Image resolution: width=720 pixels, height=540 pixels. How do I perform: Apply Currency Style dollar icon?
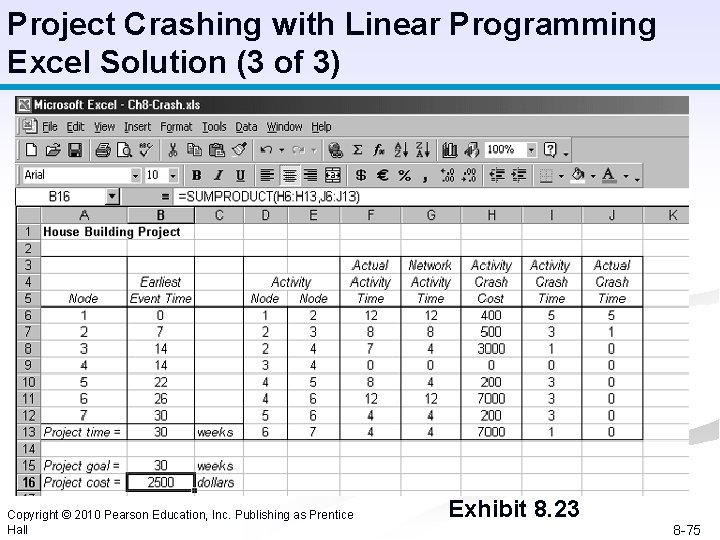pyautogui.click(x=361, y=175)
